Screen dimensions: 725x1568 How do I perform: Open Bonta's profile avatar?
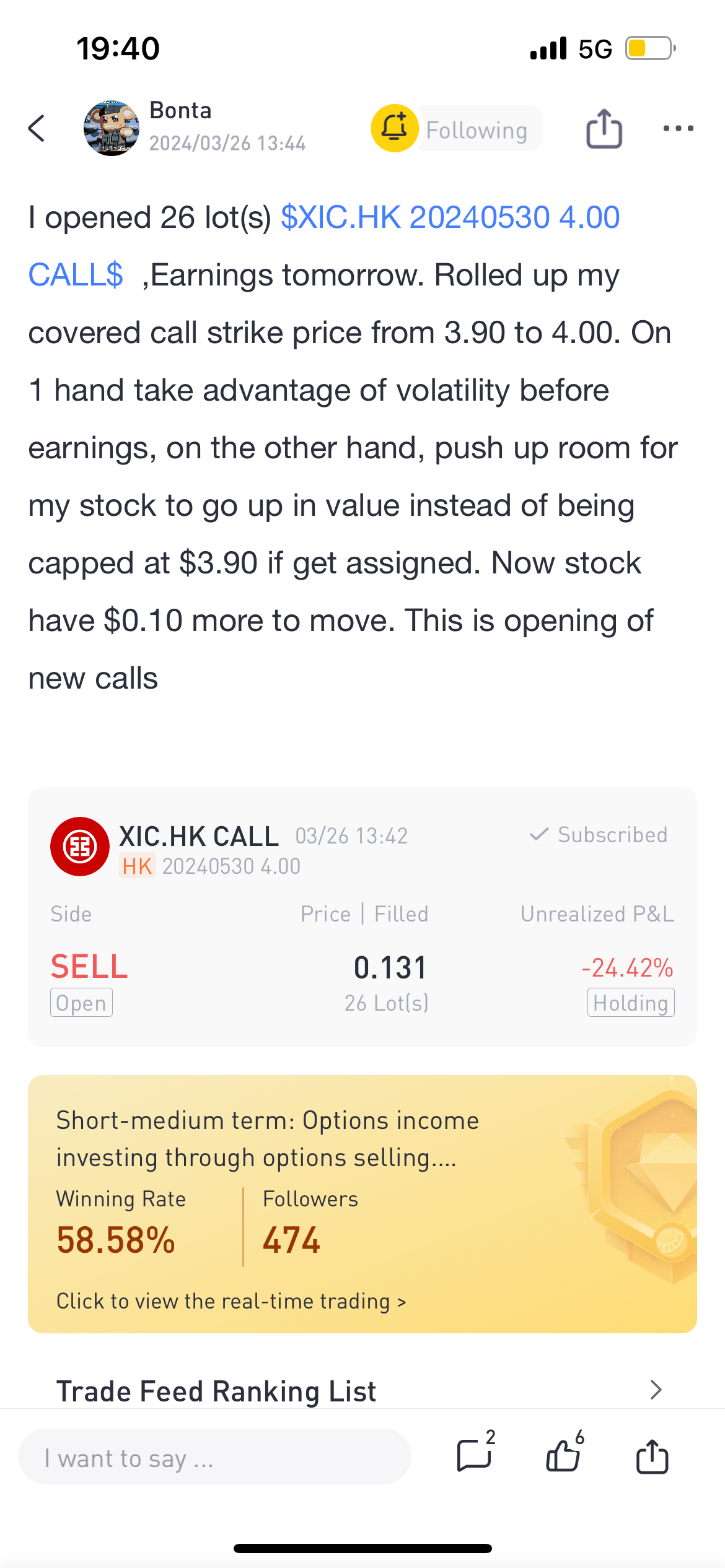(x=112, y=128)
